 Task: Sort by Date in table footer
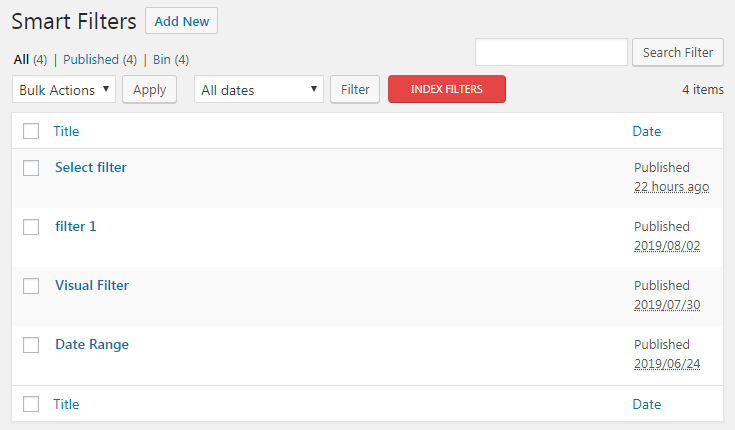646,404
